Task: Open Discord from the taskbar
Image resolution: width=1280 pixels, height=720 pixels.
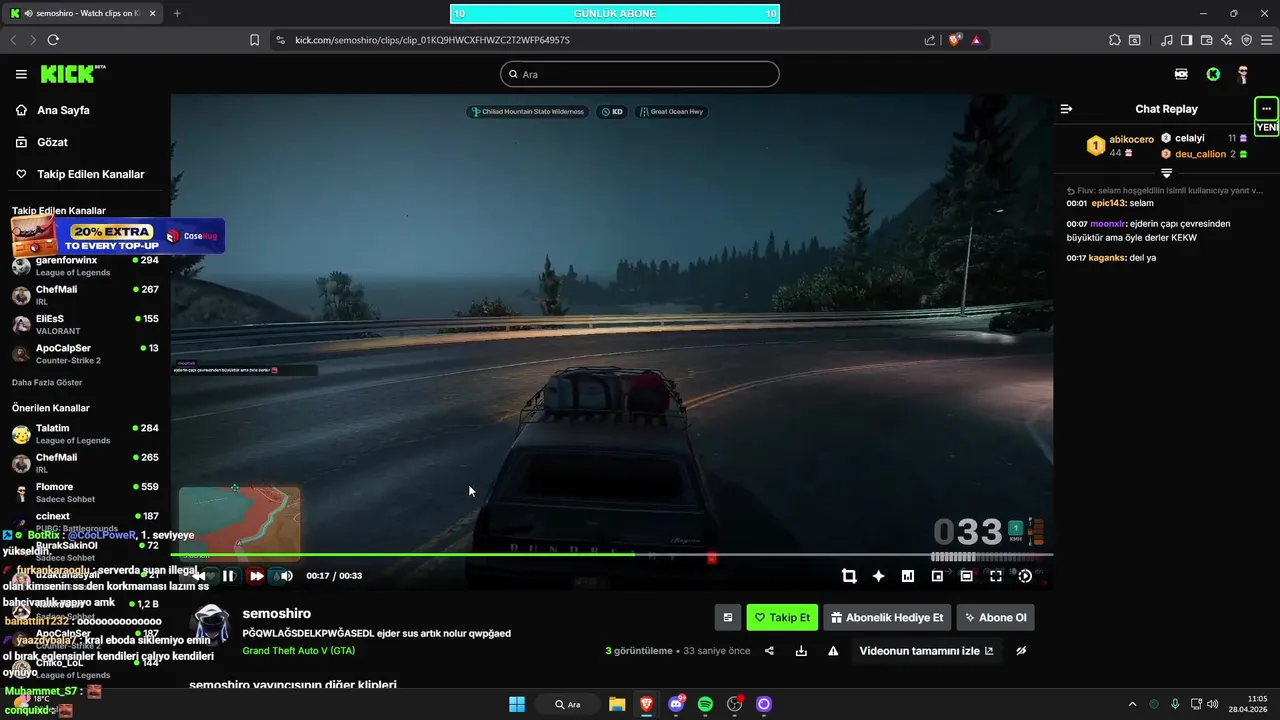Action: click(676, 704)
